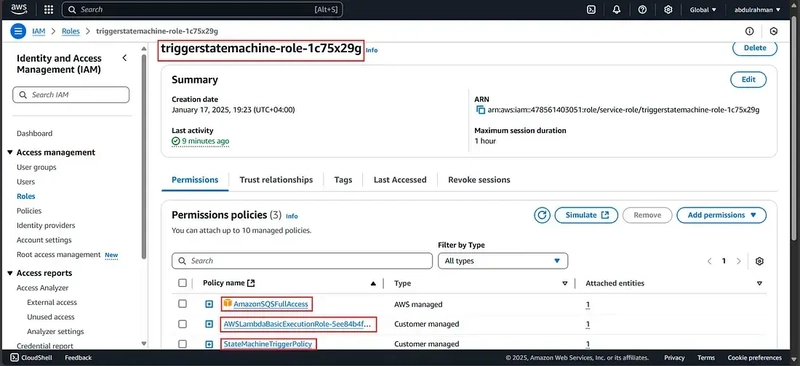Refresh the permissions policies list
This screenshot has height=366, width=800.
(542, 215)
